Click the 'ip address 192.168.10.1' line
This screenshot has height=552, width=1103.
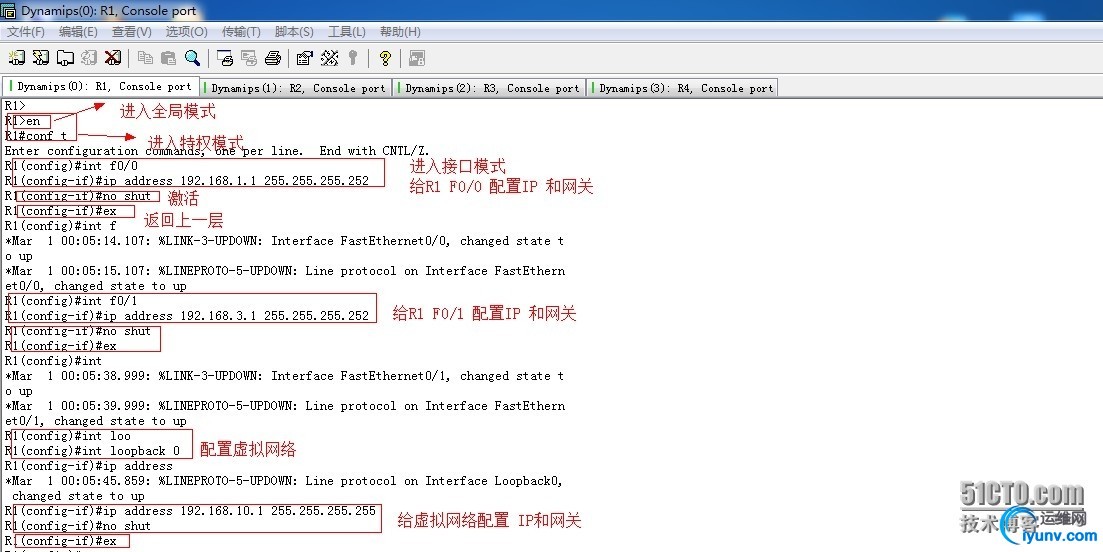point(191,511)
